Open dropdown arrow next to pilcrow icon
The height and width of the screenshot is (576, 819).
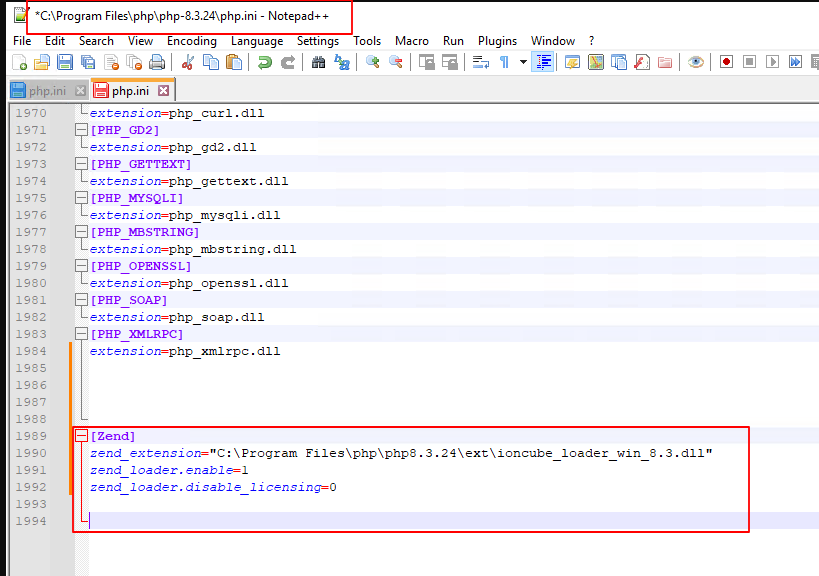pos(522,62)
